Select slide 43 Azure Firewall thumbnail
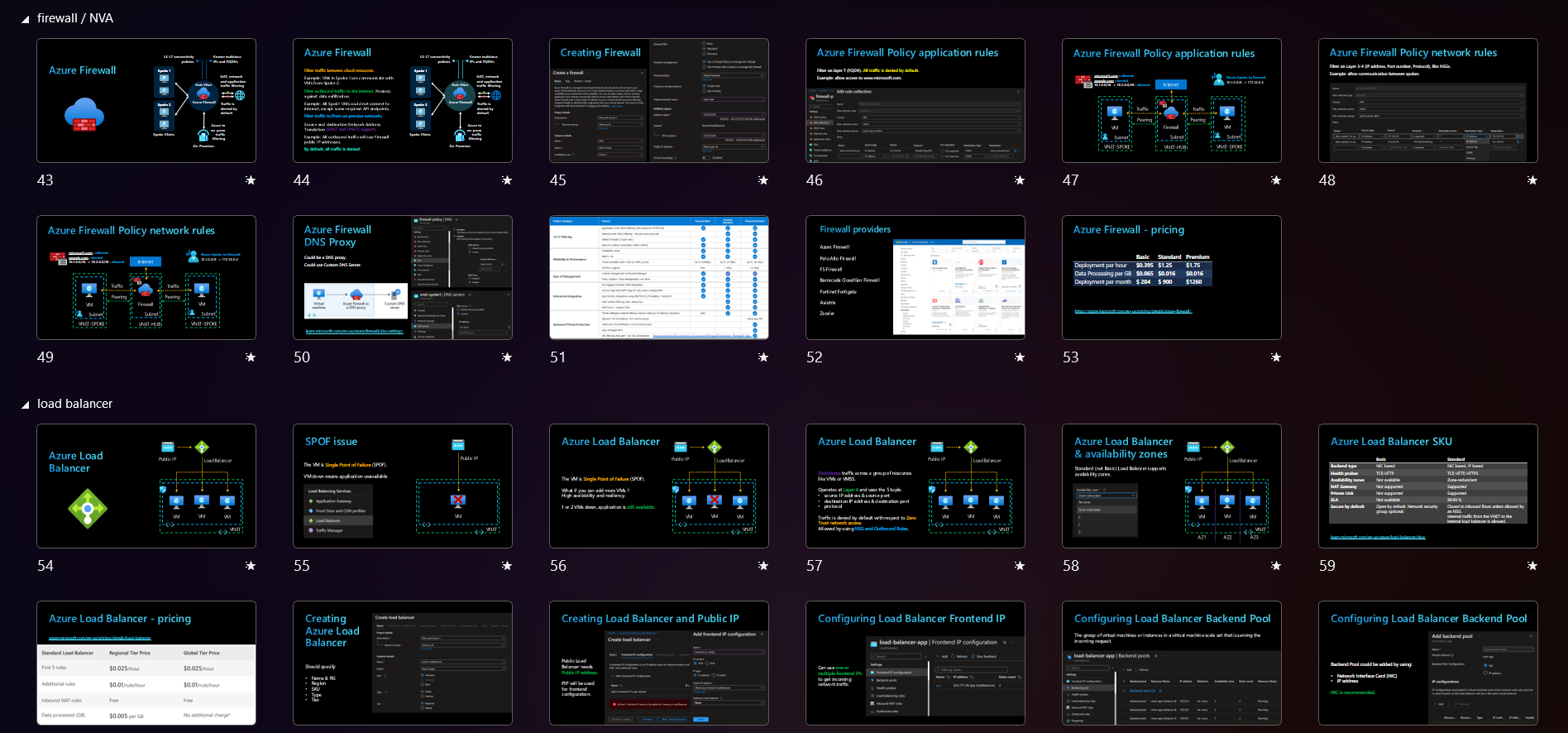Image resolution: width=1568 pixels, height=733 pixels. (x=146, y=100)
